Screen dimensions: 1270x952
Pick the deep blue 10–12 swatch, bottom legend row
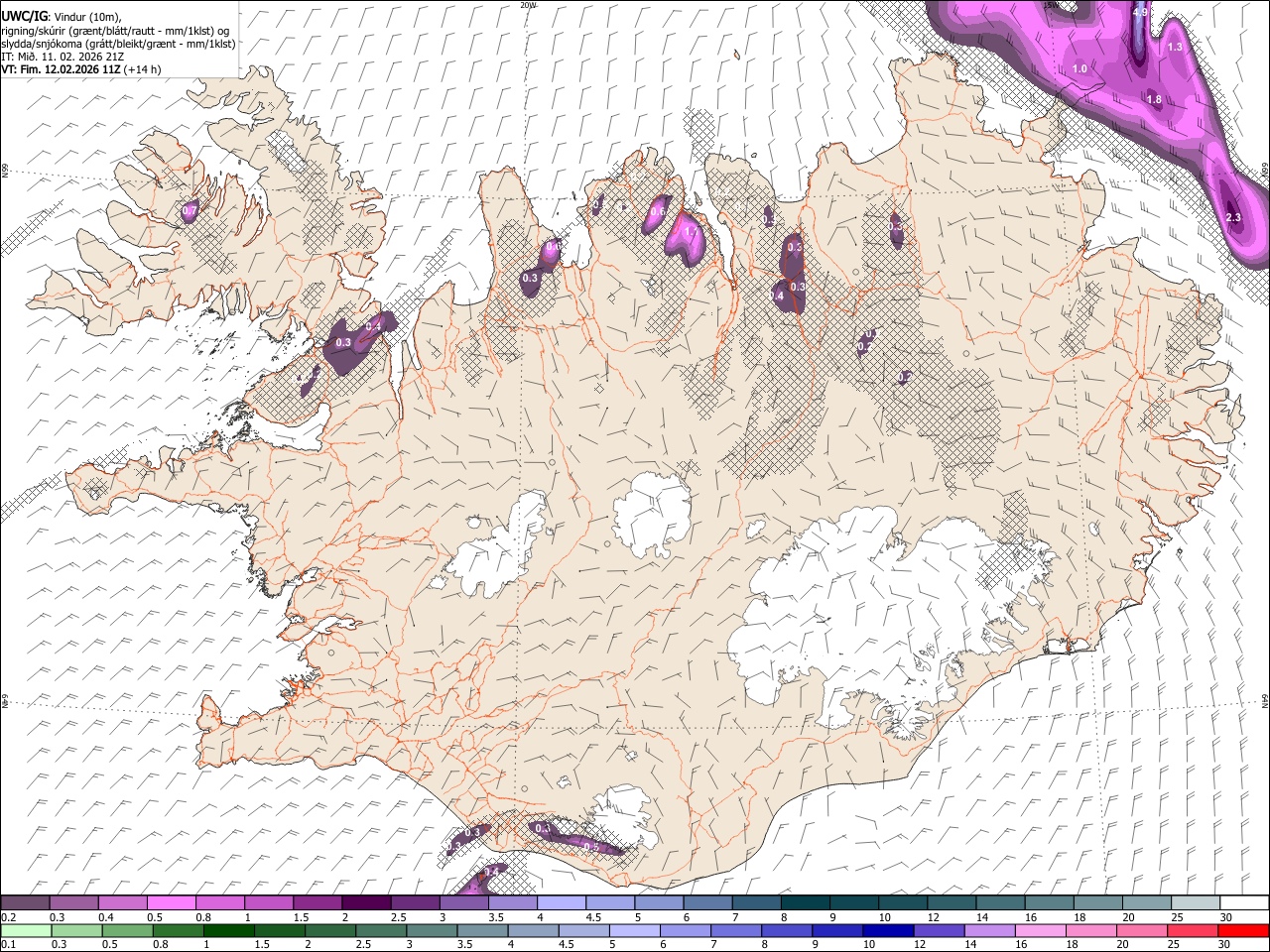point(888,930)
